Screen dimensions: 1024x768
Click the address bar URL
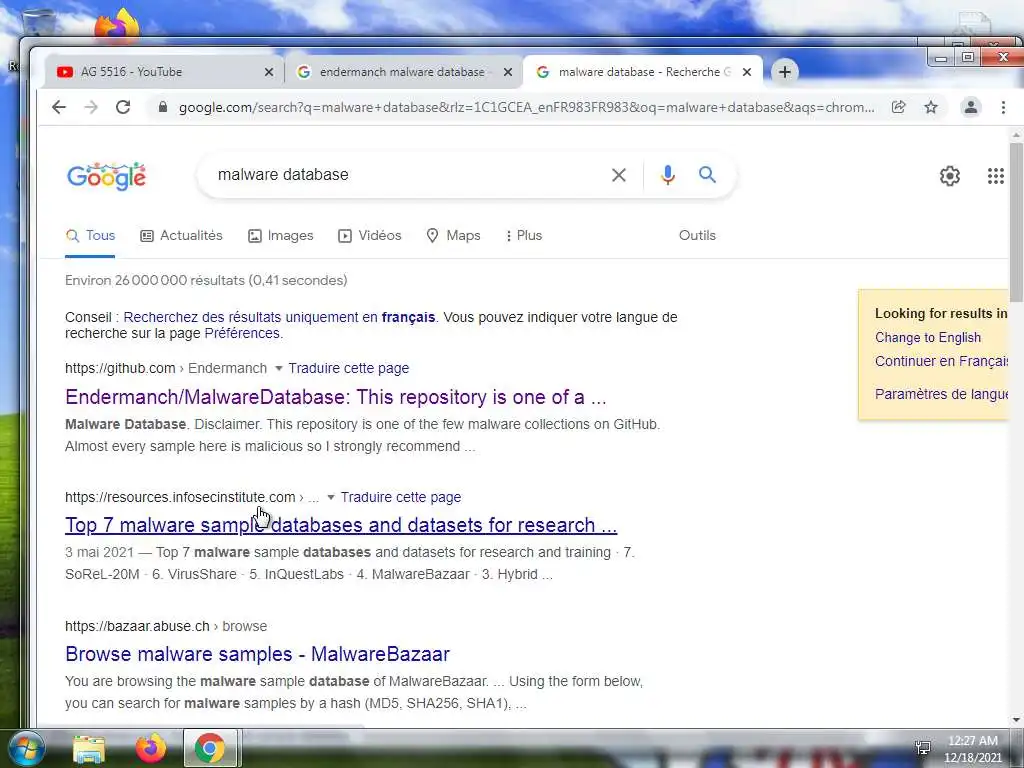point(526,107)
